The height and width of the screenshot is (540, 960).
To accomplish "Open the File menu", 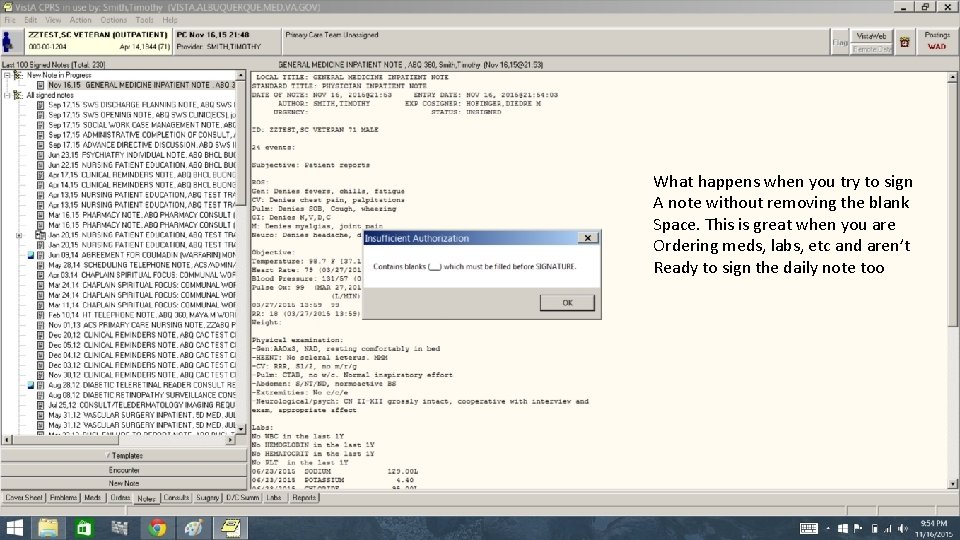I will pyautogui.click(x=10, y=20).
